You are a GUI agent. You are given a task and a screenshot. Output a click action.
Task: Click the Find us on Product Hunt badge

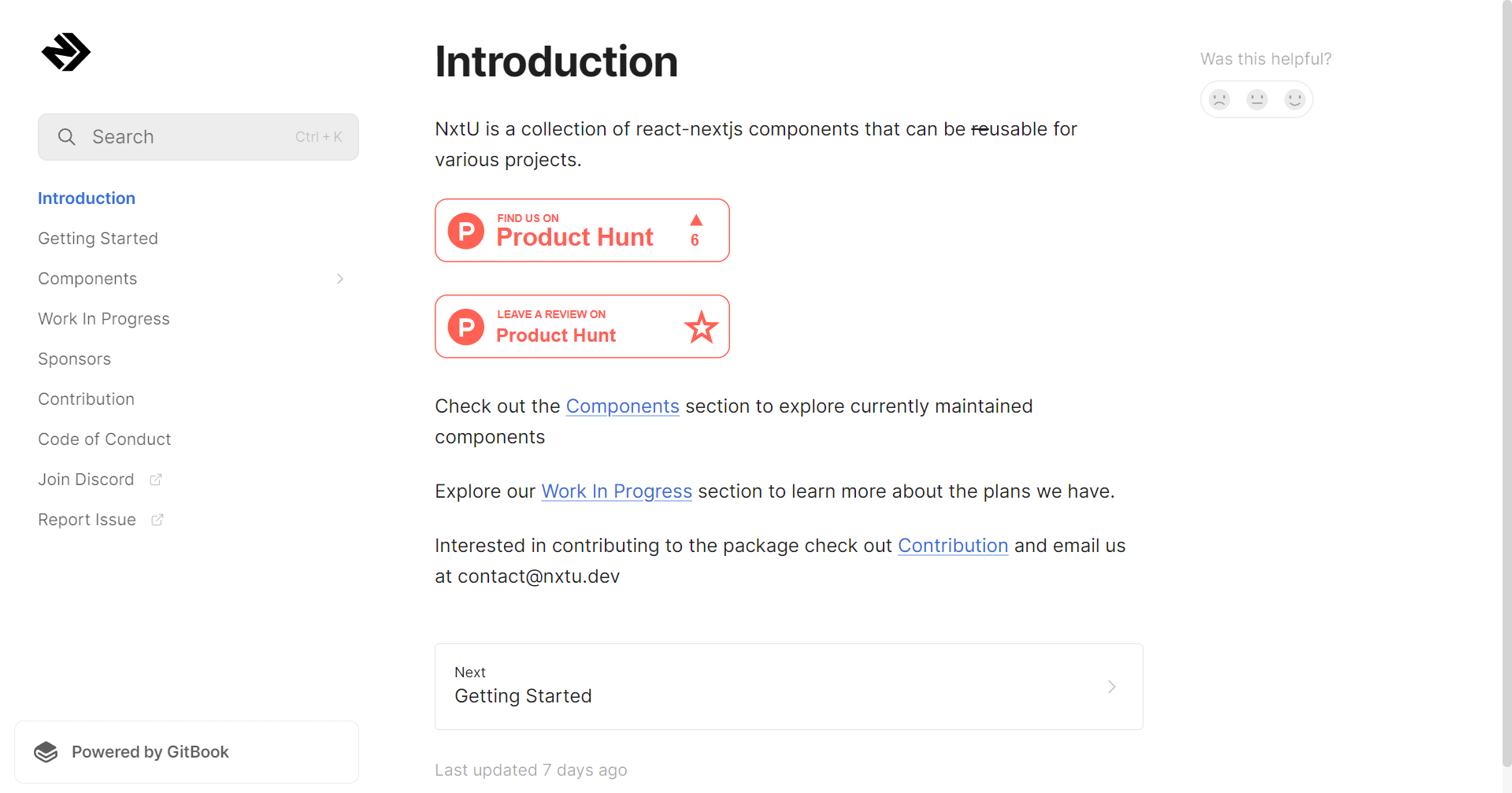click(582, 230)
